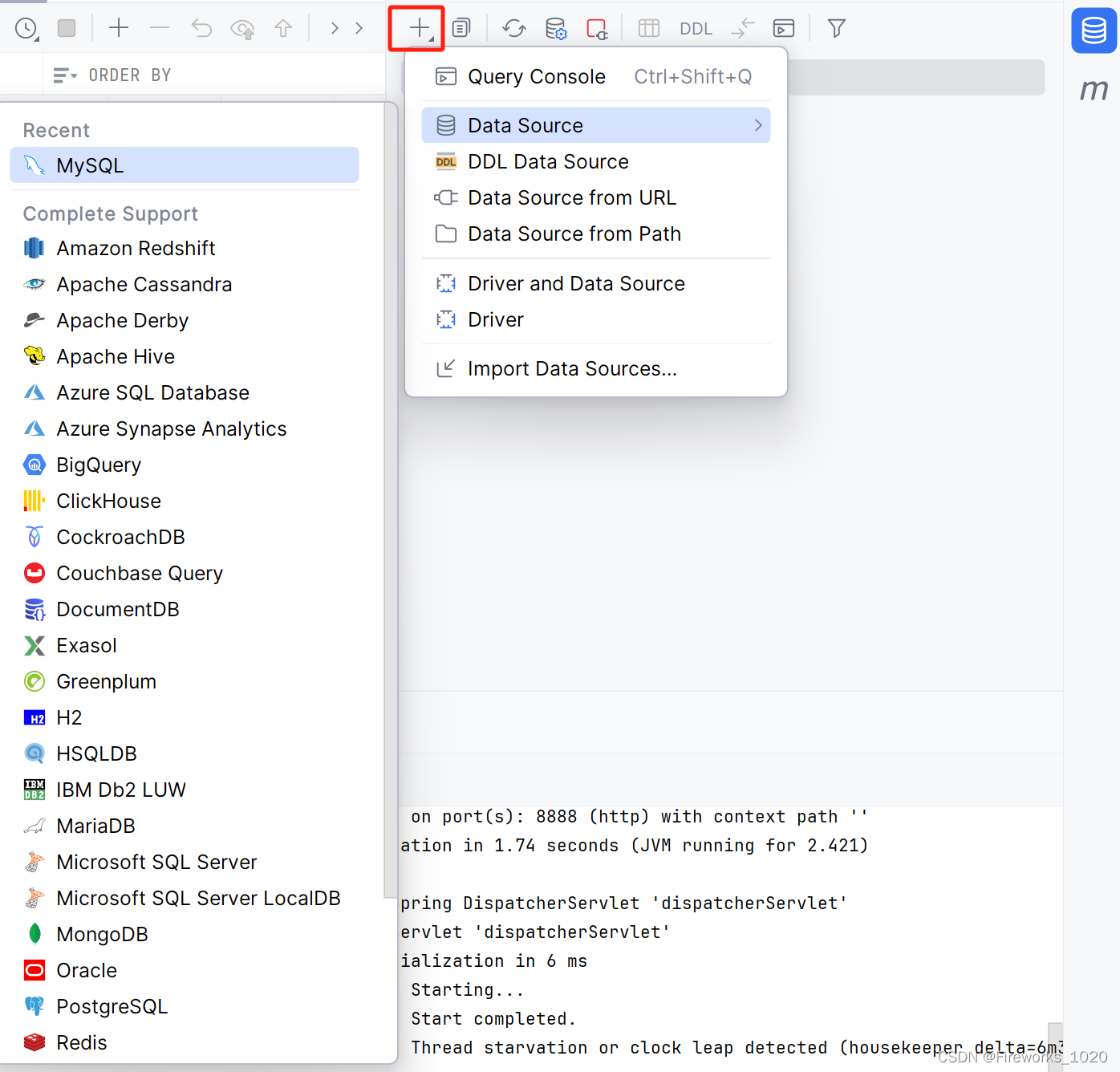Click the Filter funnel icon

837,29
